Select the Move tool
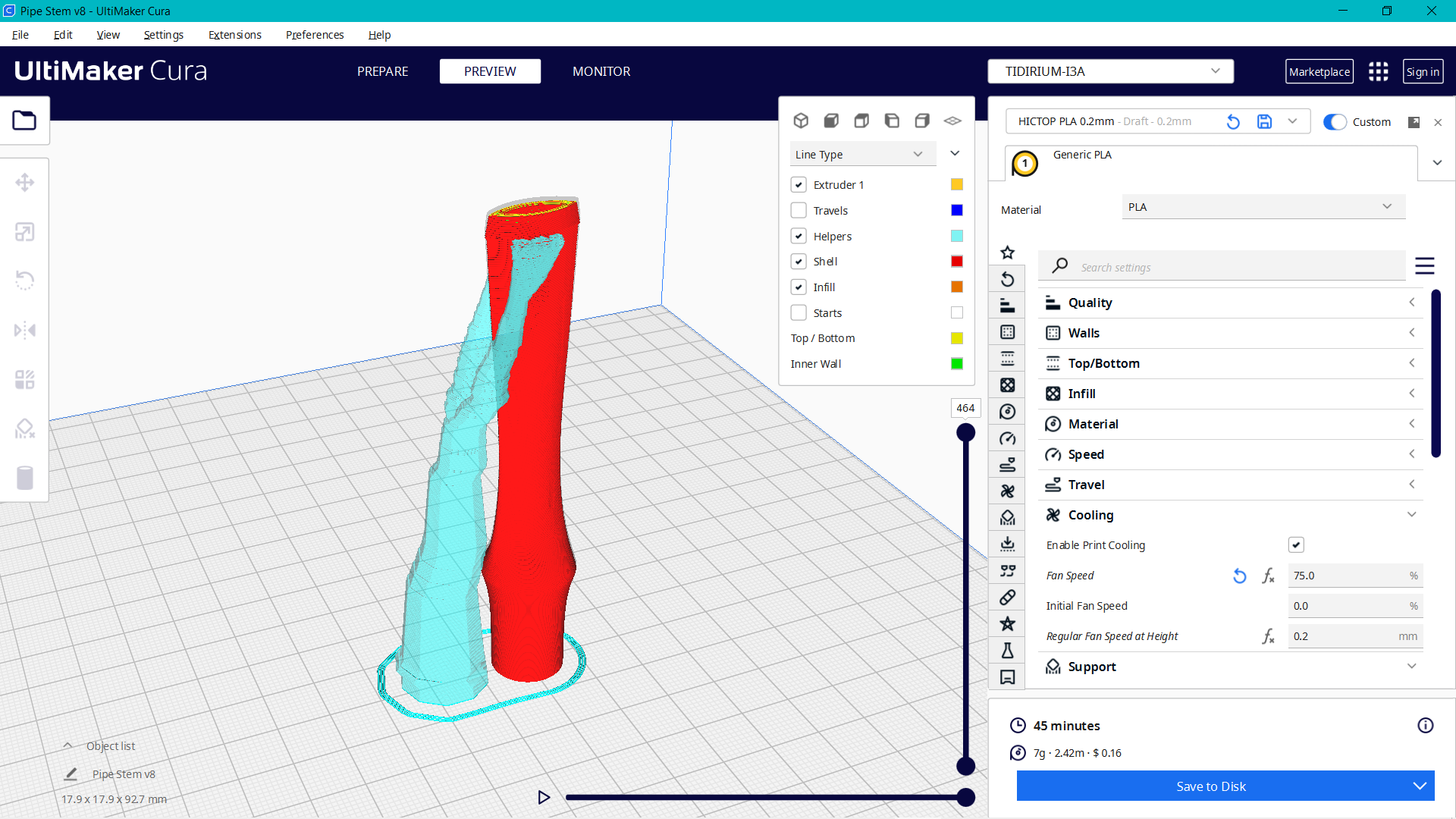Image resolution: width=1456 pixels, height=819 pixels. click(x=25, y=182)
